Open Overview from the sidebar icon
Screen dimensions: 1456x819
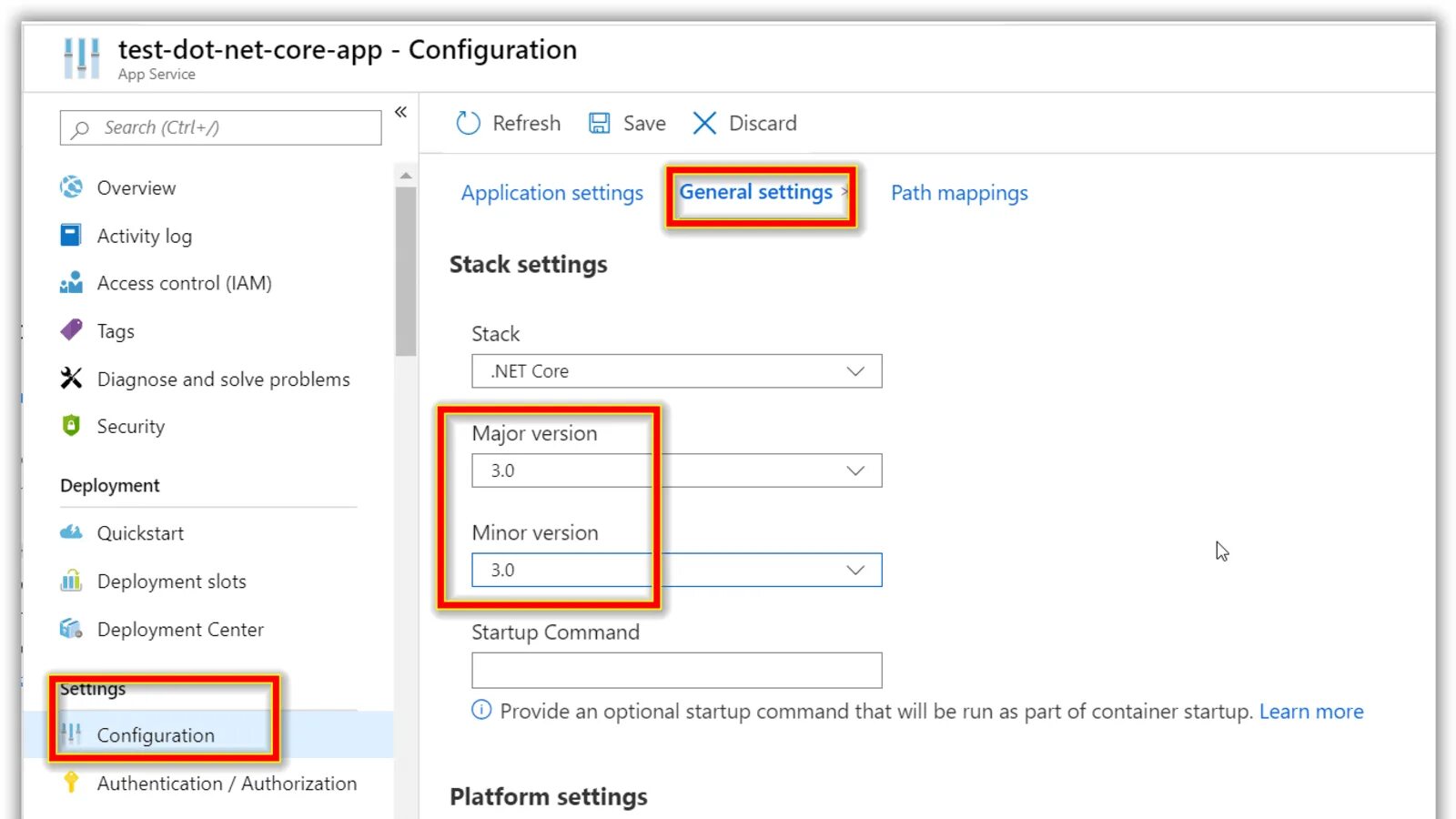(x=71, y=187)
